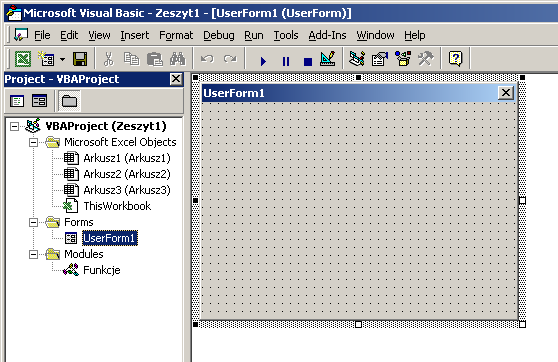Click the X button on UserForm1 design form
The width and height of the screenshot is (558, 362).
click(x=505, y=93)
